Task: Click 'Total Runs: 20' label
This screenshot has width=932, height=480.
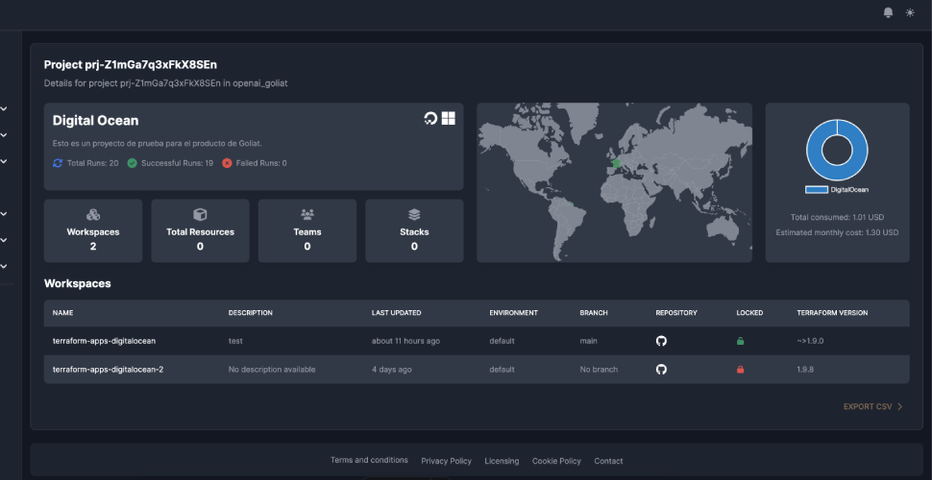Action: (93, 163)
